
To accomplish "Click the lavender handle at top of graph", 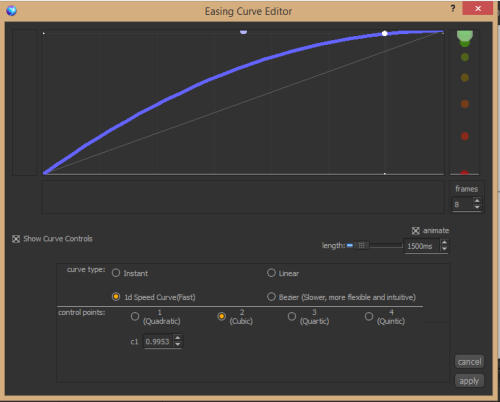I will coord(243,32).
